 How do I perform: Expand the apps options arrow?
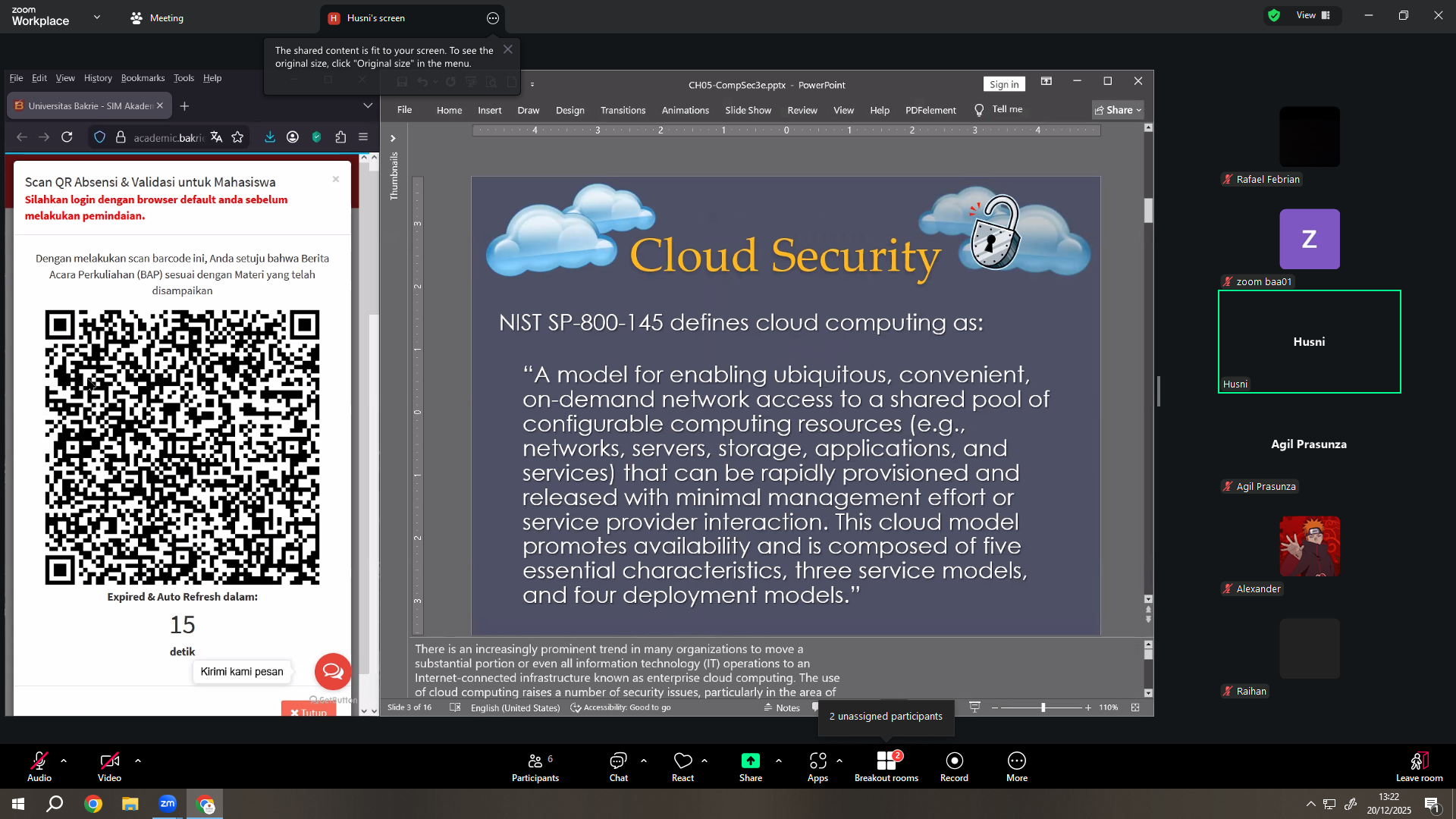[x=839, y=760]
